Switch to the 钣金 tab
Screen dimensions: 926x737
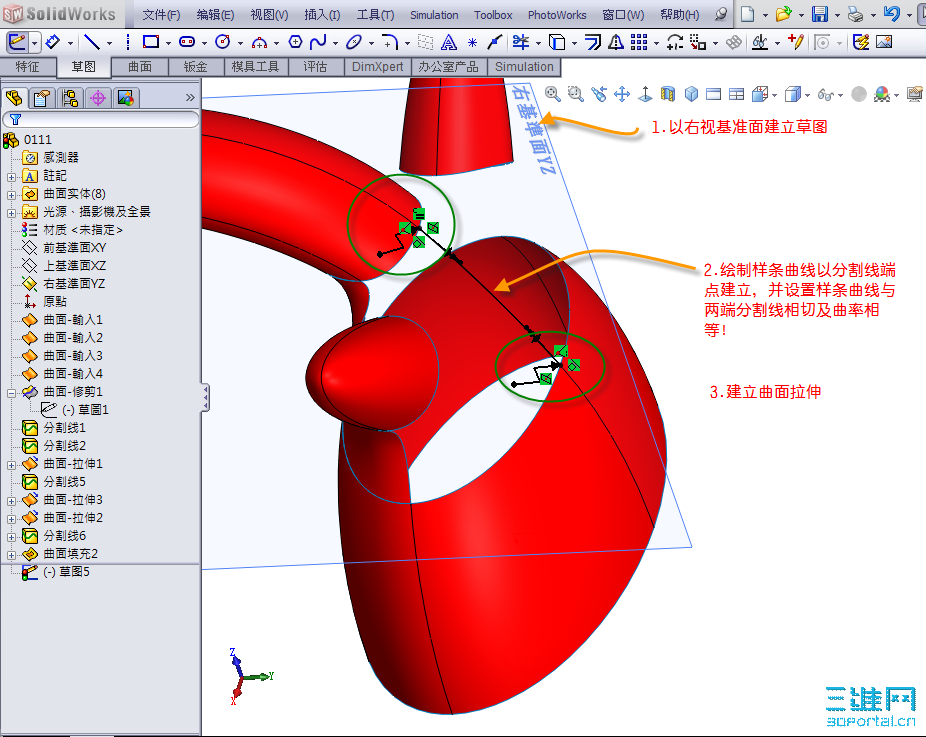point(195,67)
